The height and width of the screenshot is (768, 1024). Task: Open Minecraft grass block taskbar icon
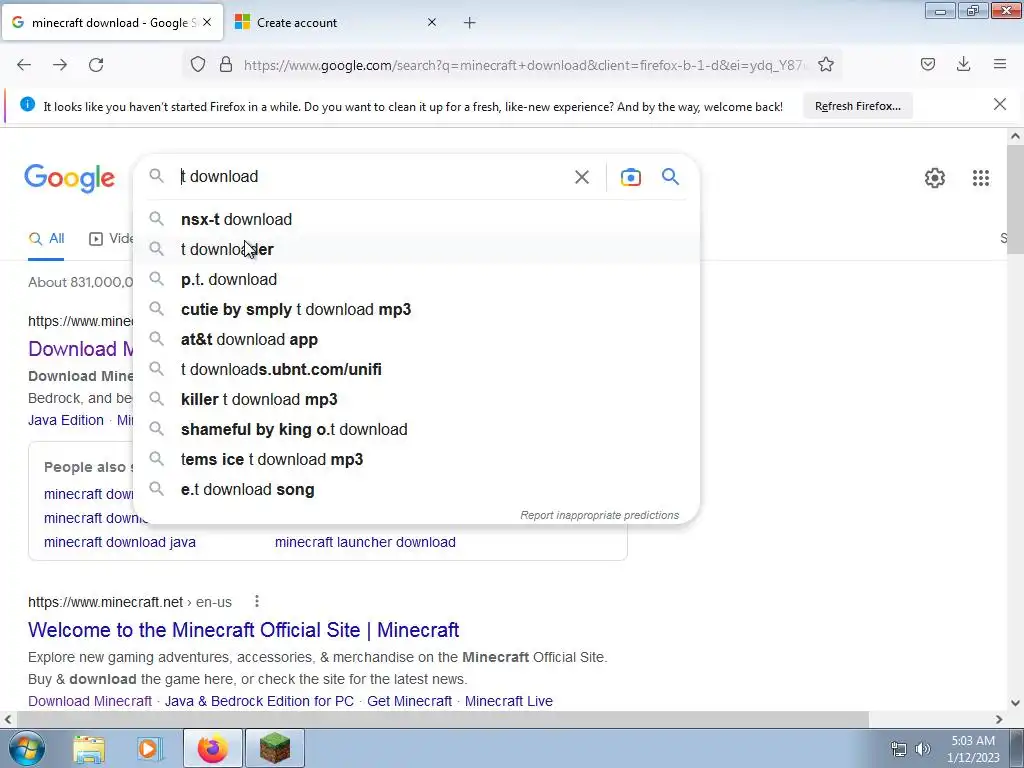coord(275,748)
